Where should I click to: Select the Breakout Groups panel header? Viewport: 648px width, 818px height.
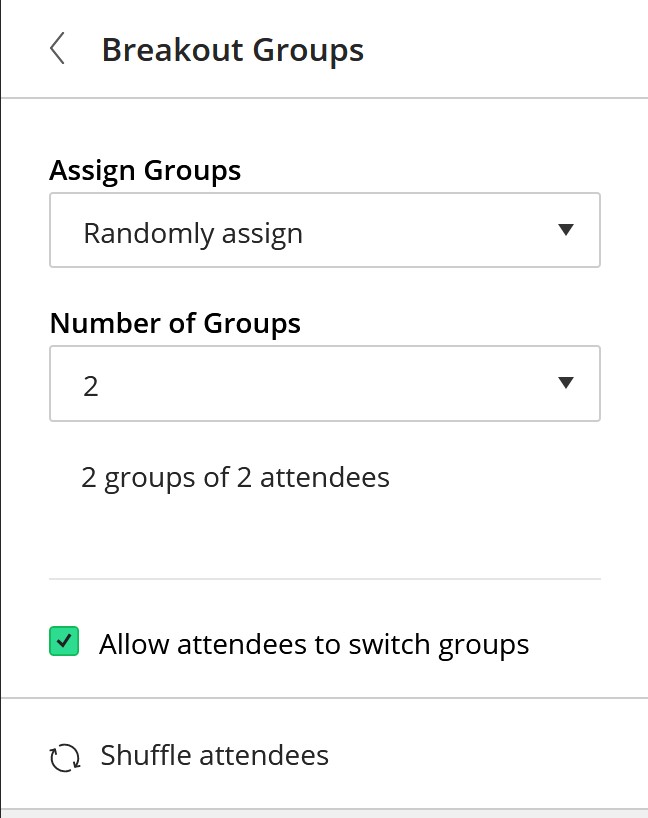232,48
